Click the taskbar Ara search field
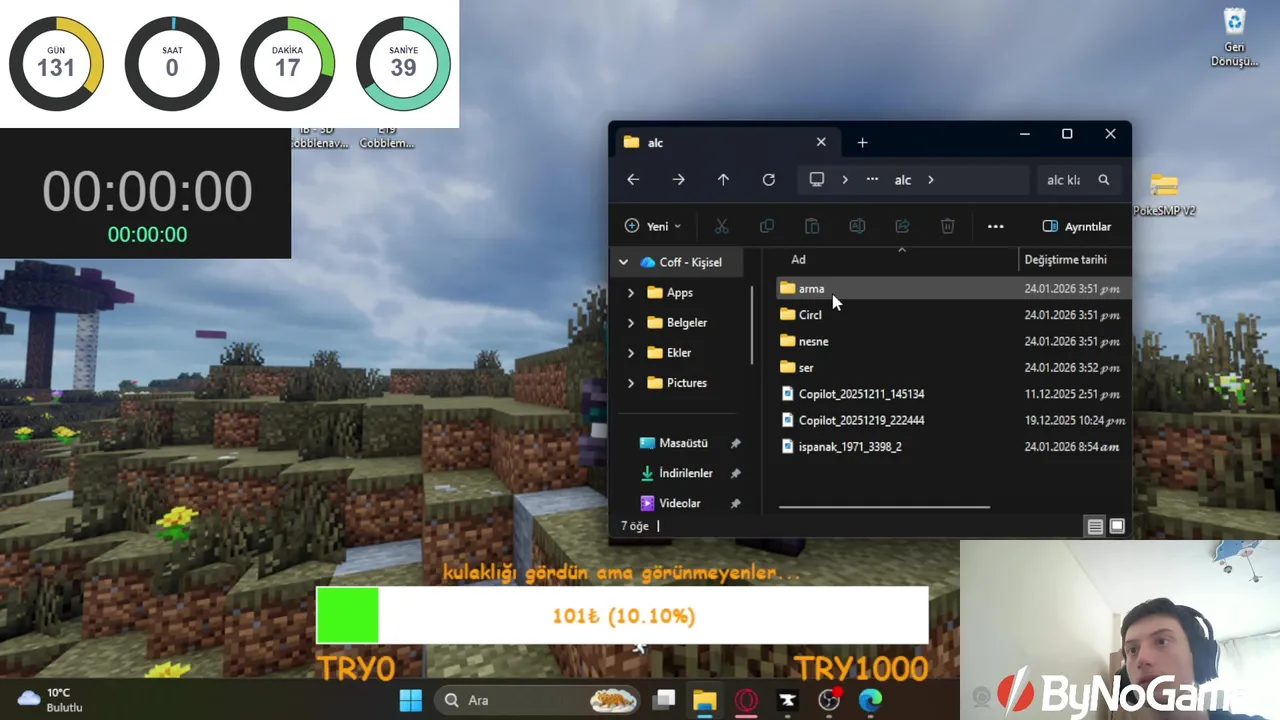1280x720 pixels. [x=537, y=700]
